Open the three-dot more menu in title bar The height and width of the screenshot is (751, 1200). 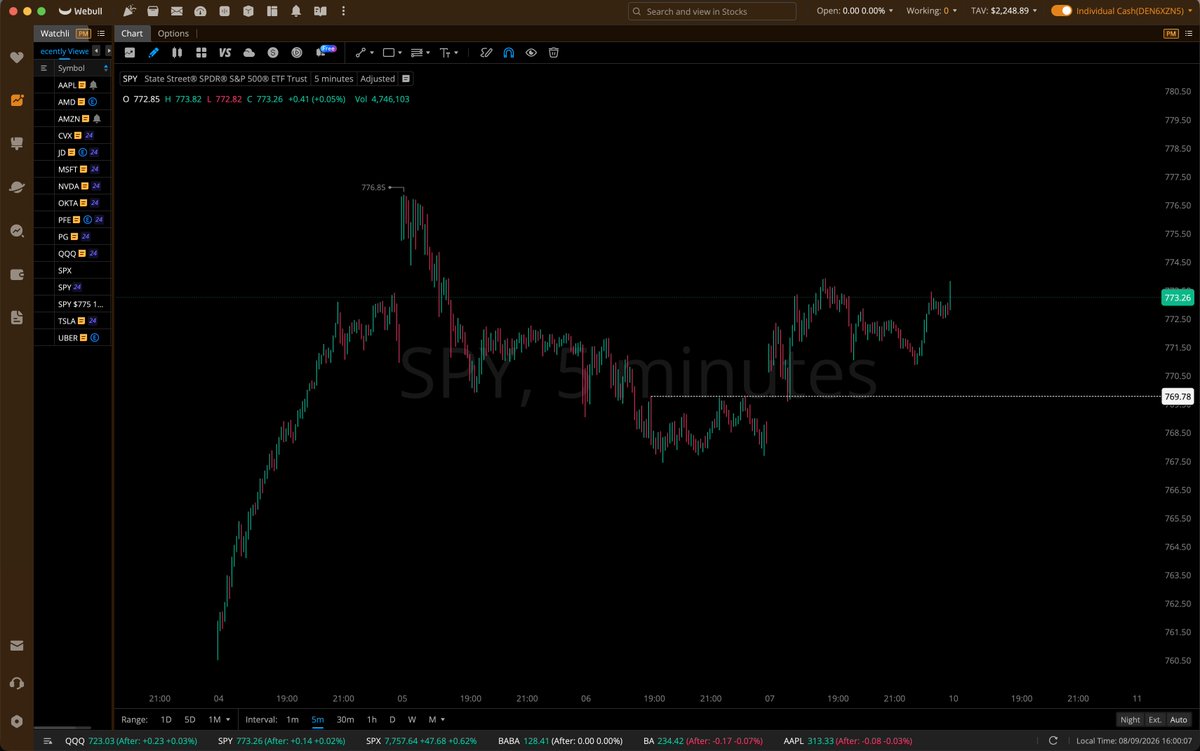pos(344,11)
